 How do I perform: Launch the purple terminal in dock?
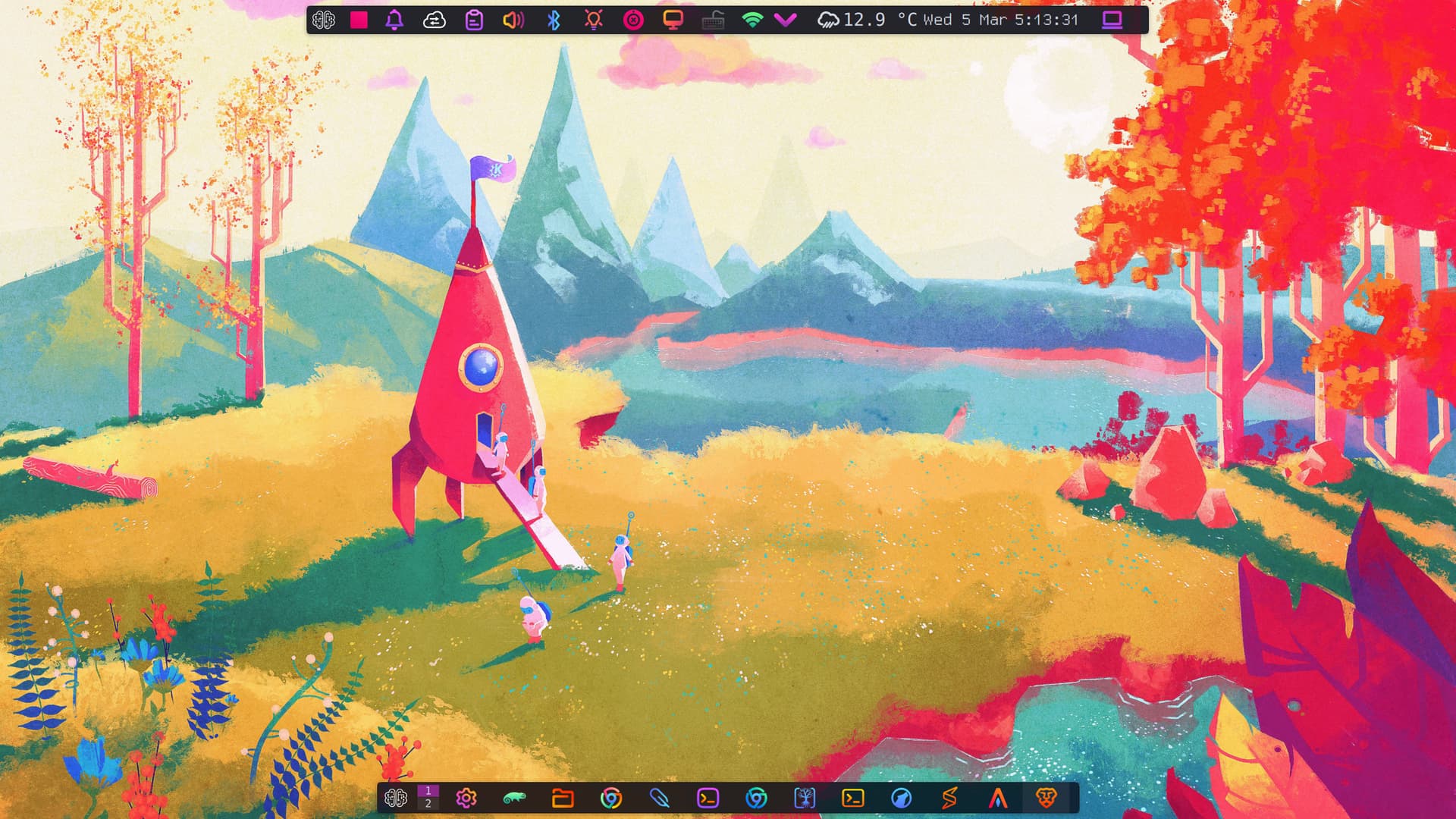(708, 798)
